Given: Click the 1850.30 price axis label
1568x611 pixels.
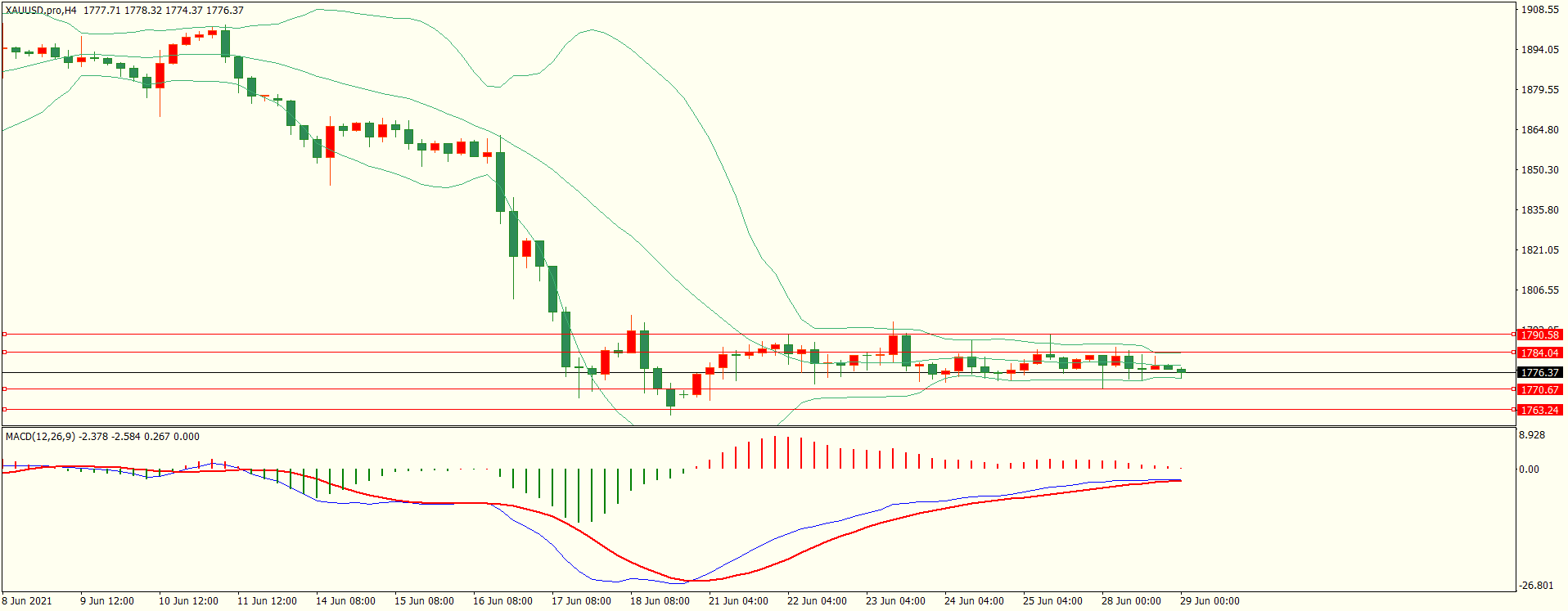Looking at the screenshot, I should [x=1539, y=170].
